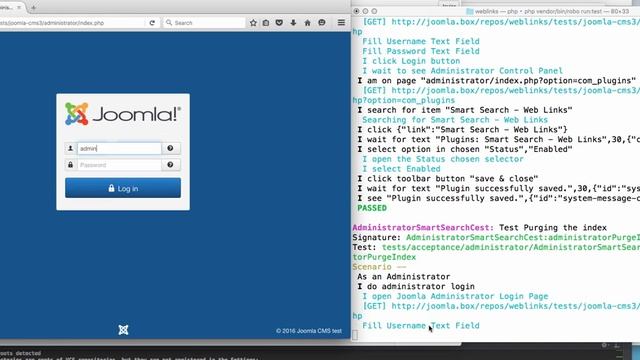Screen dimensions: 640x360
Task: Focus the Password field
Action: 119,165
